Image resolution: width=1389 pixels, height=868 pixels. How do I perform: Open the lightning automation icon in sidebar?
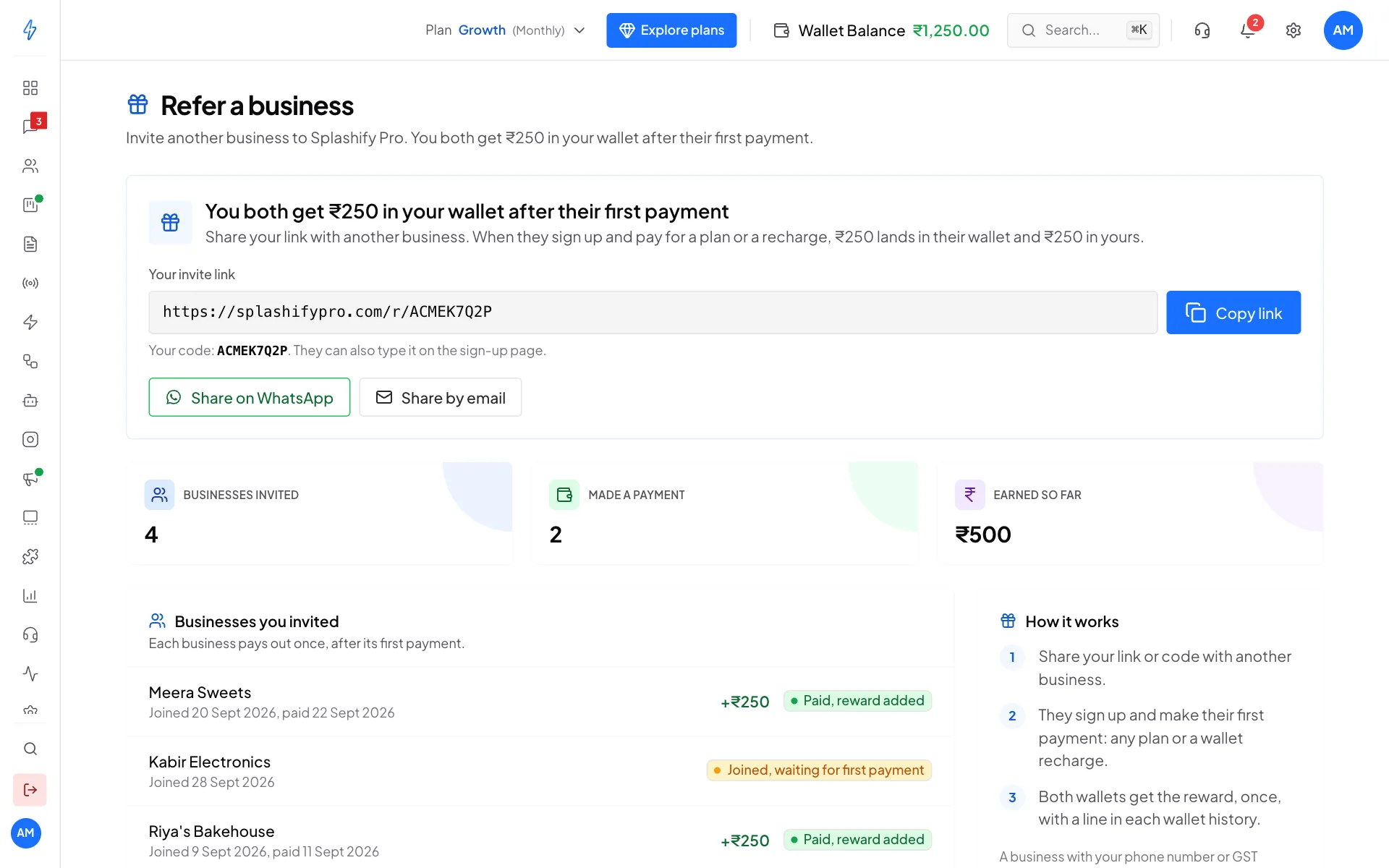pyautogui.click(x=30, y=322)
